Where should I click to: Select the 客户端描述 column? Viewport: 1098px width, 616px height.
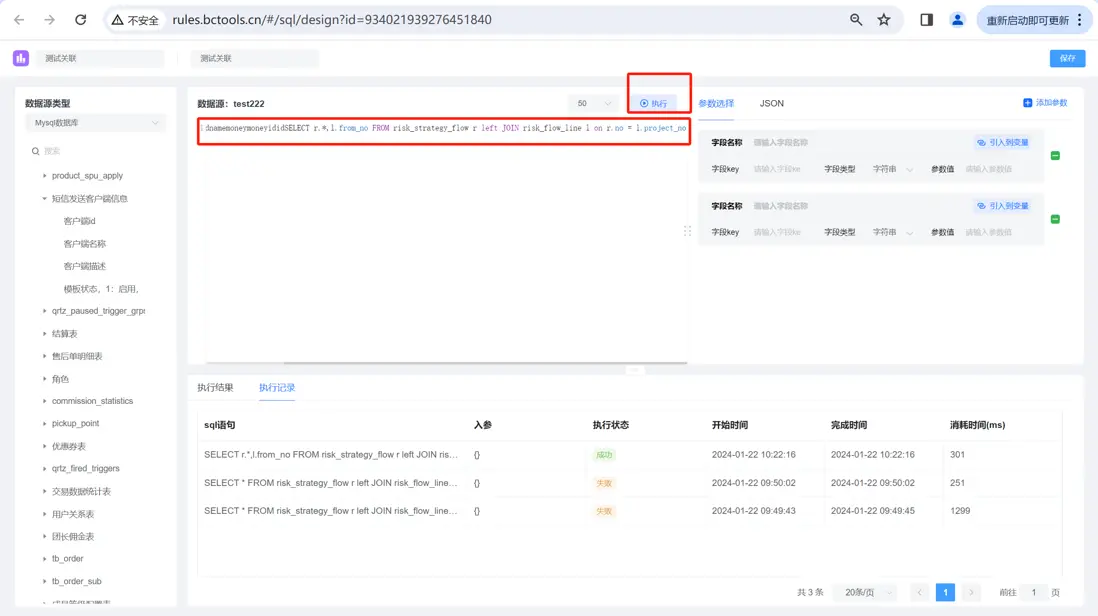tap(85, 266)
